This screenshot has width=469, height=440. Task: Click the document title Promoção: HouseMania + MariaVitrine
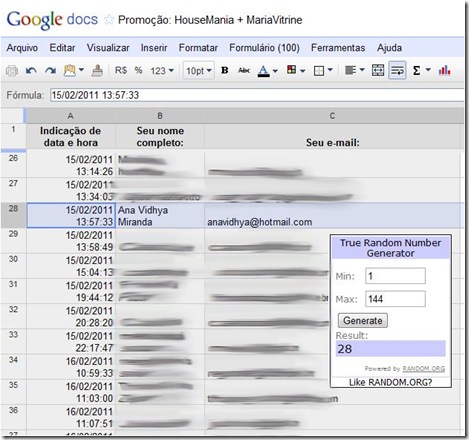coord(210,20)
